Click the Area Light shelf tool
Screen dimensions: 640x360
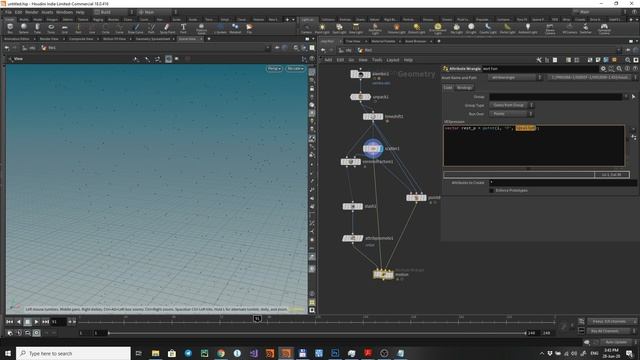(x=356, y=29)
